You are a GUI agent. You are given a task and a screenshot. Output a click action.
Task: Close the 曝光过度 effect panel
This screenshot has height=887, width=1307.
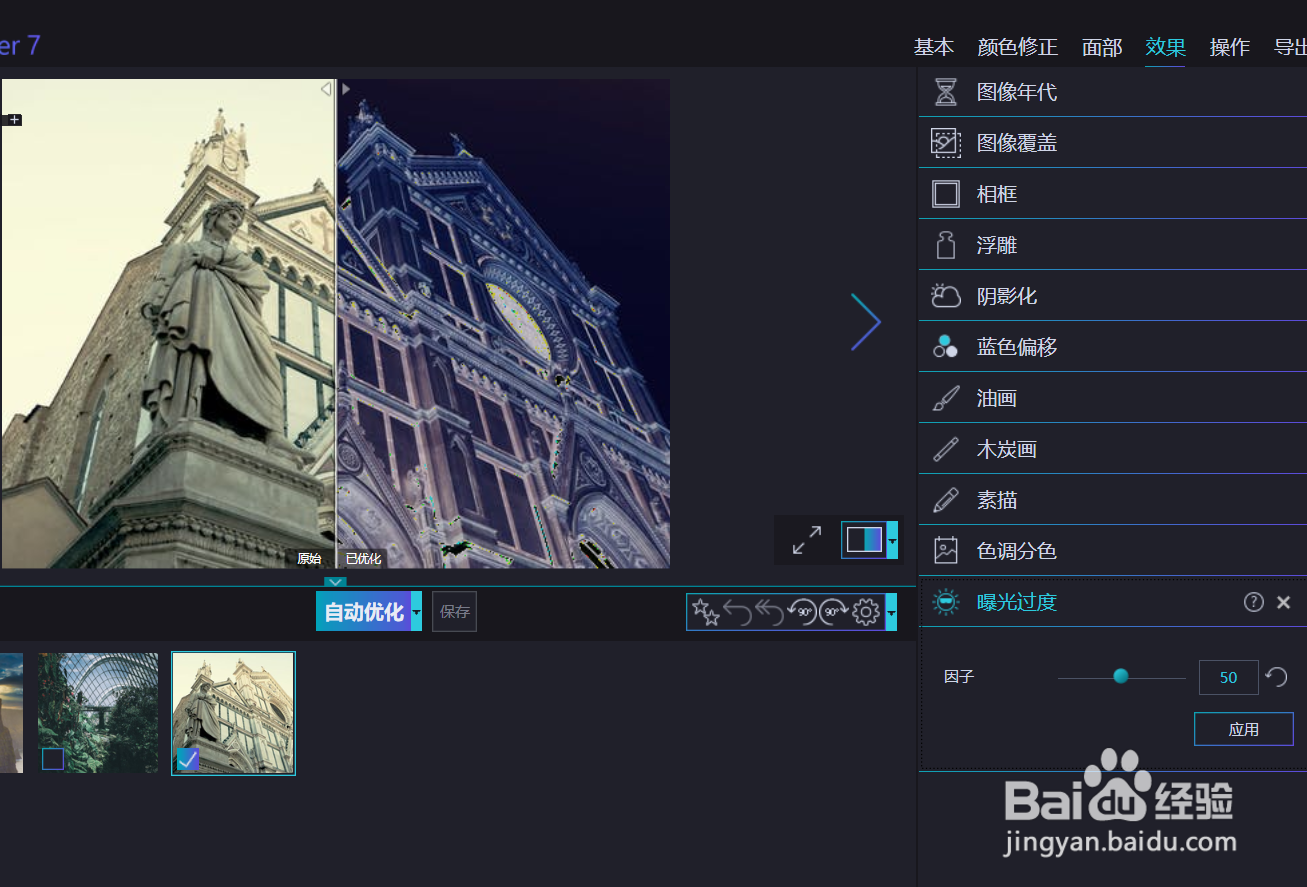point(1284,602)
